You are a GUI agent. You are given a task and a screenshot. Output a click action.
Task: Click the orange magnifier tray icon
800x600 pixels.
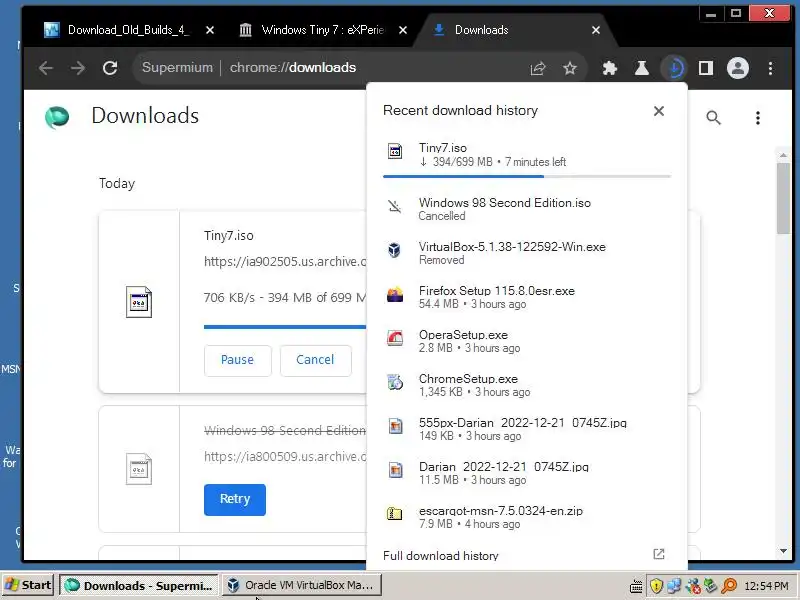pyautogui.click(x=730, y=586)
